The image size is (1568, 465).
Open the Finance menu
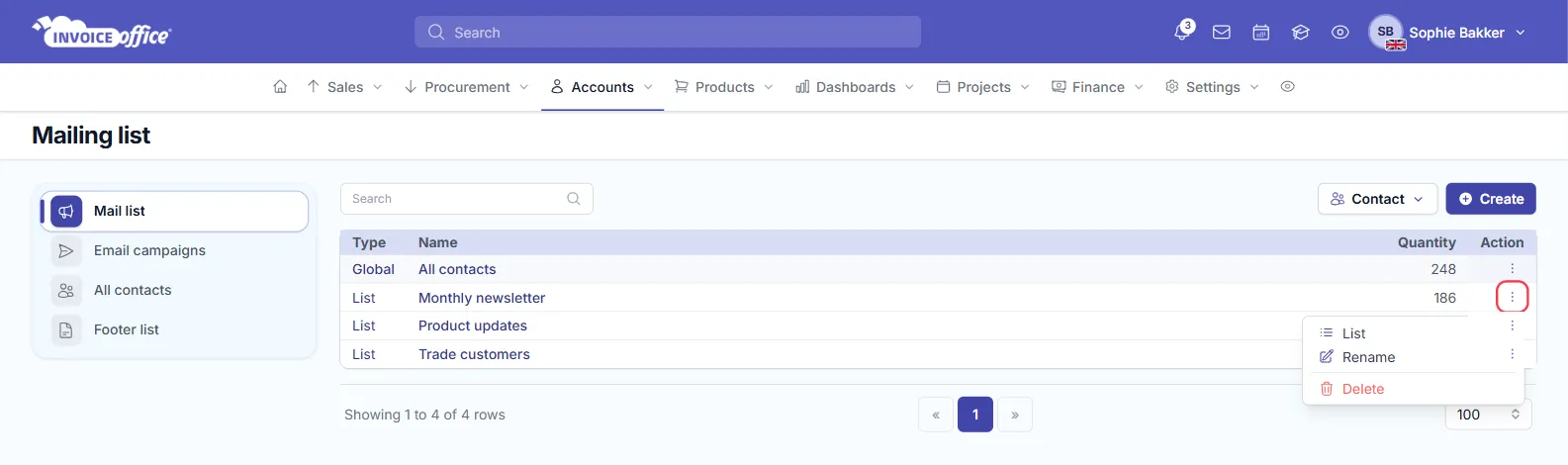(1097, 87)
